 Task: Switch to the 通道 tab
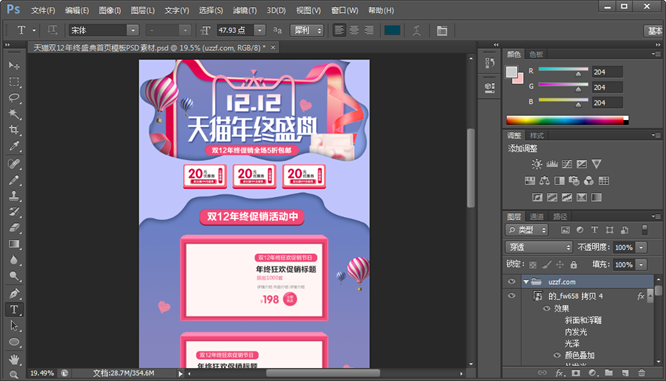click(537, 217)
